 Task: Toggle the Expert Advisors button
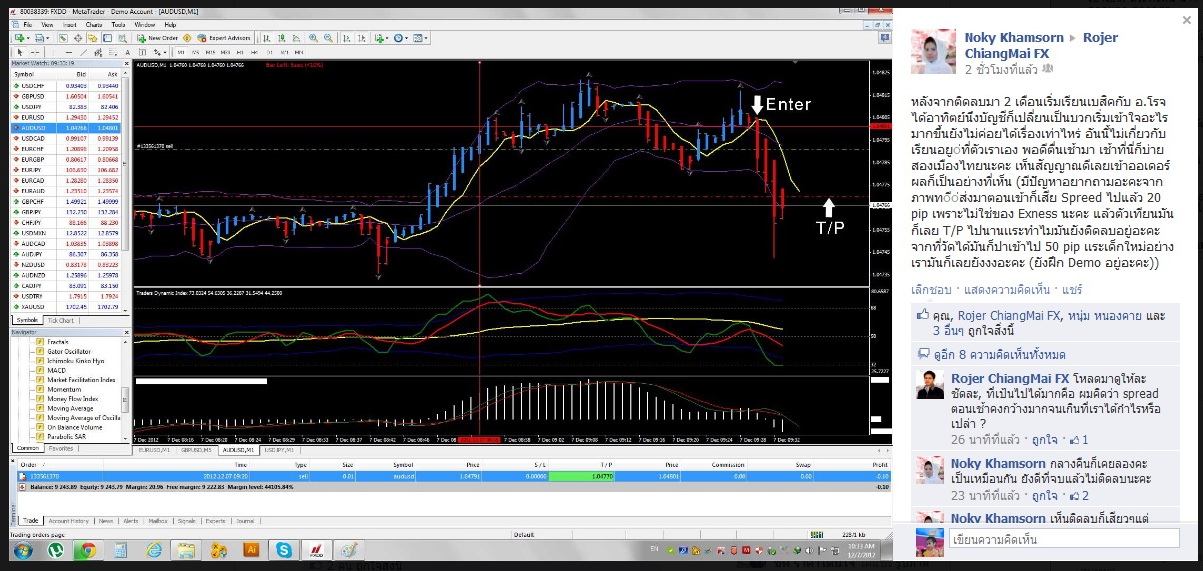click(x=223, y=38)
